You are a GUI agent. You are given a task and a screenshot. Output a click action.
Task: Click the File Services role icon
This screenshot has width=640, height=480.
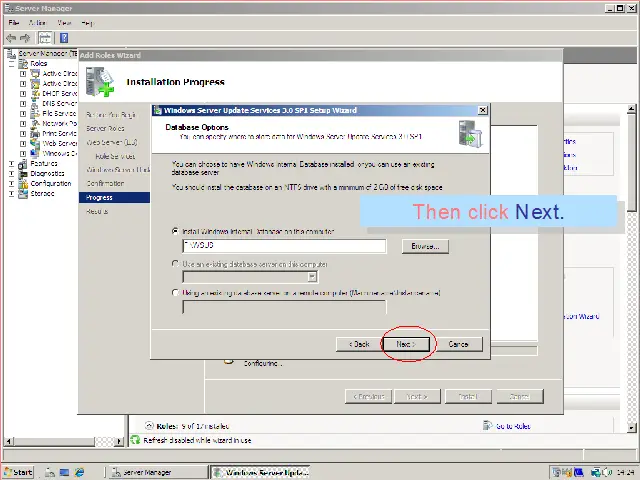[x=36, y=113]
